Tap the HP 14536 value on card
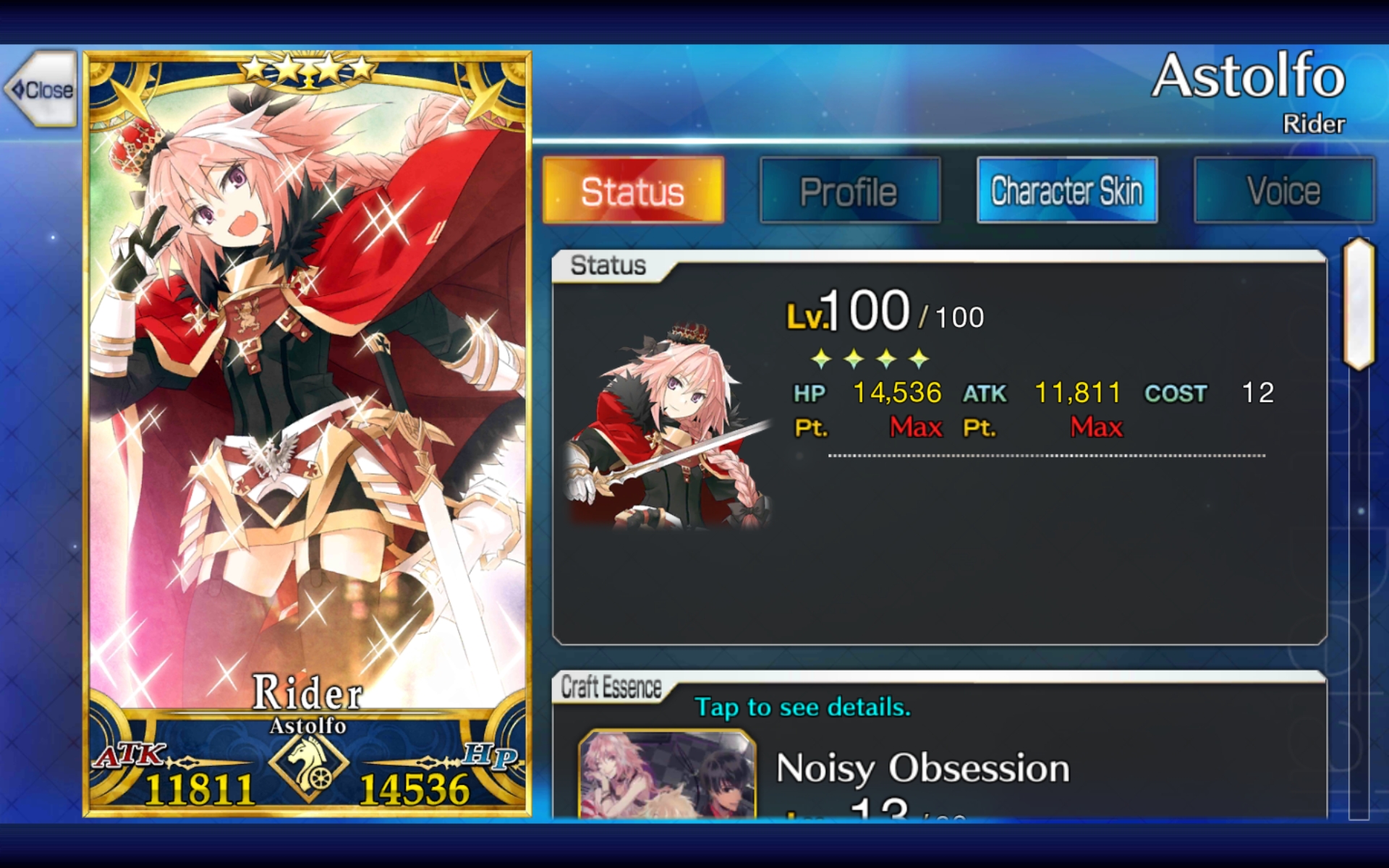 (415, 789)
